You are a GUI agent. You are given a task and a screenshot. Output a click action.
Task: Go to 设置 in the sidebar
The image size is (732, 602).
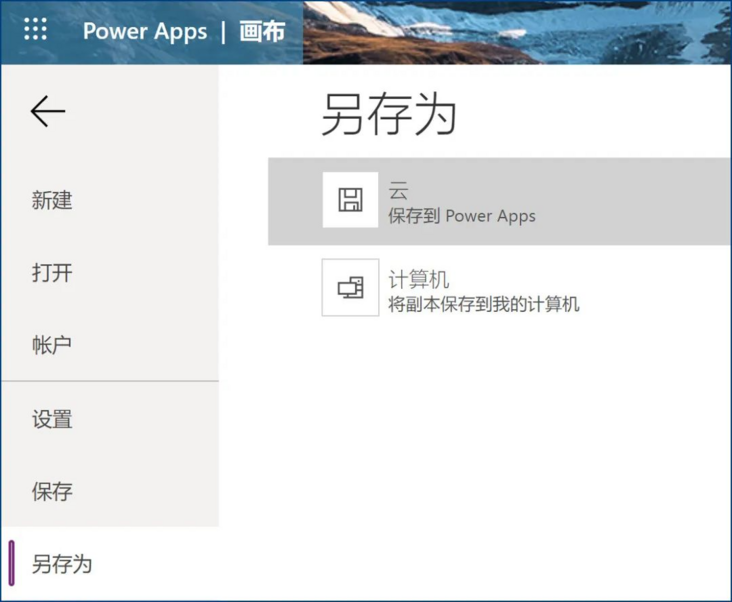(52, 419)
